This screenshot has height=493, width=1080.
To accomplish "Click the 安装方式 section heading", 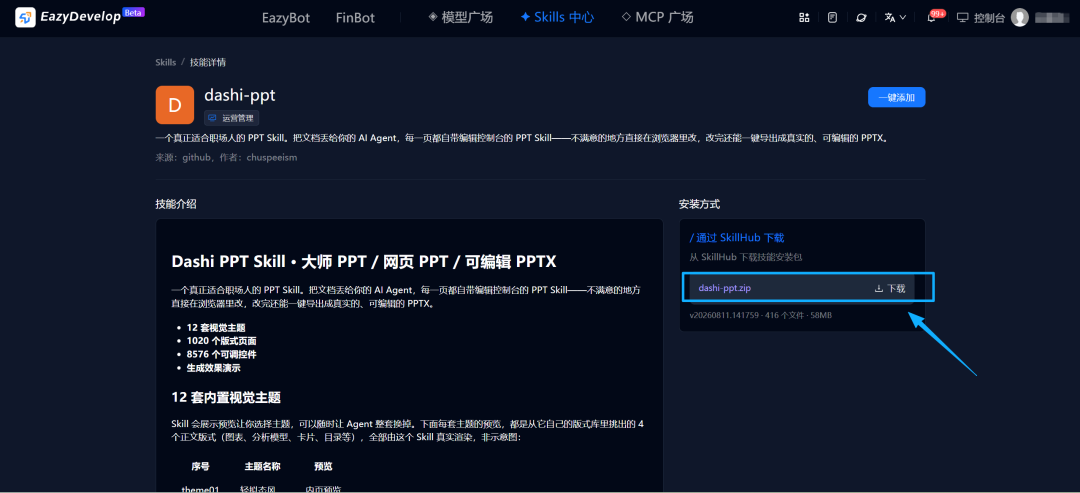I will pos(699,204).
